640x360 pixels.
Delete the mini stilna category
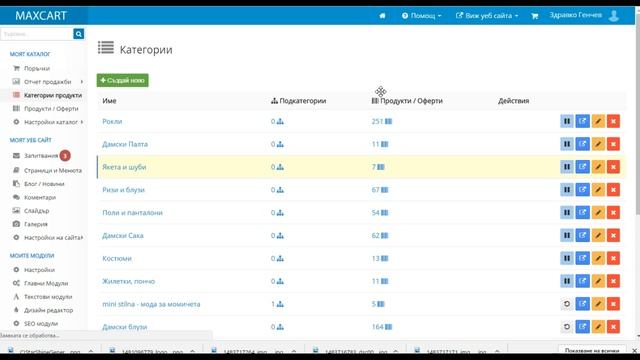pos(613,304)
